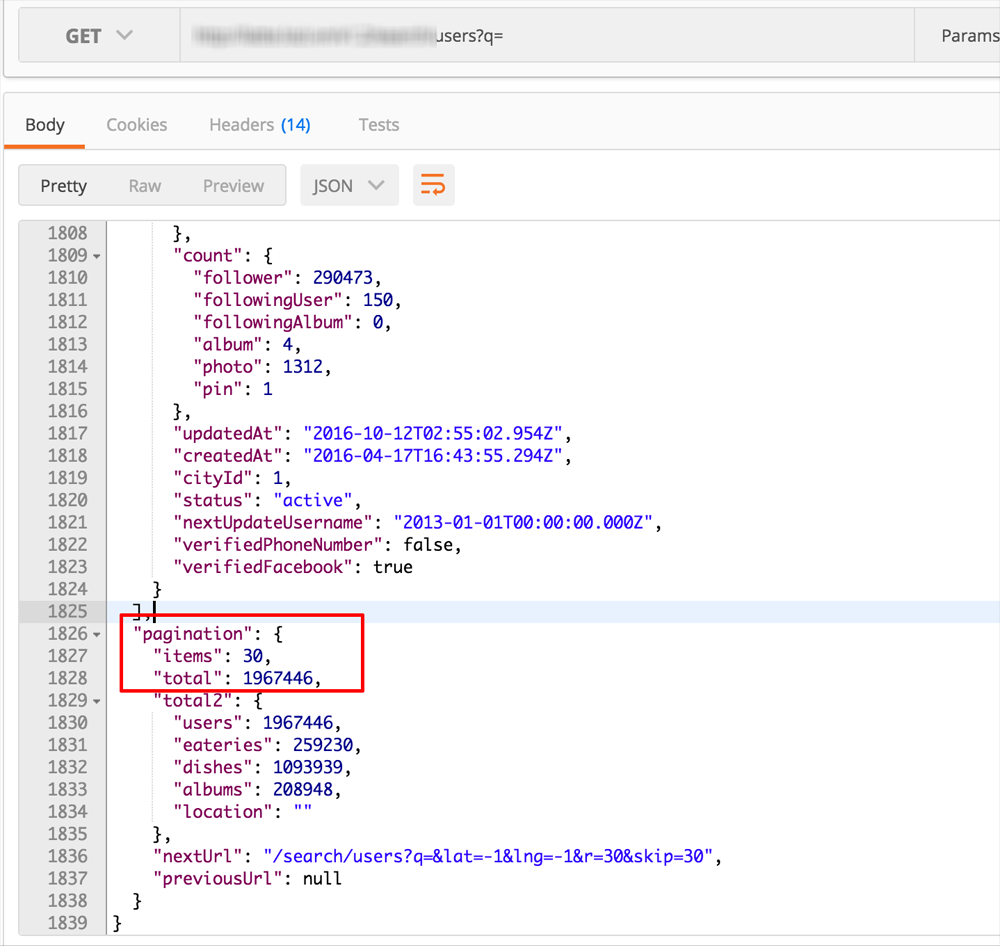Switch to the Cookies tab
Screen dimensions: 1000x946
point(137,125)
